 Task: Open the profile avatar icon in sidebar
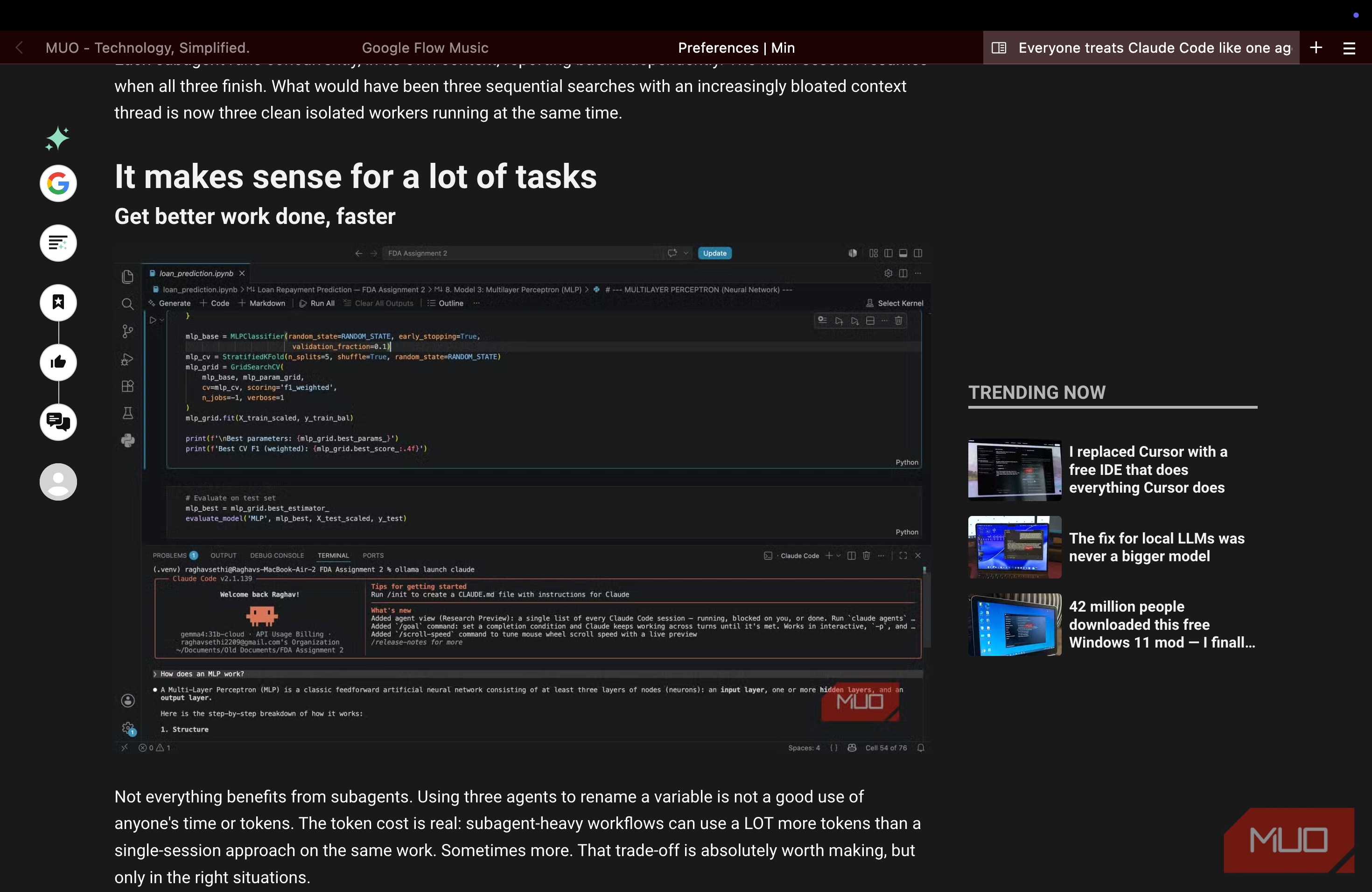[58, 482]
